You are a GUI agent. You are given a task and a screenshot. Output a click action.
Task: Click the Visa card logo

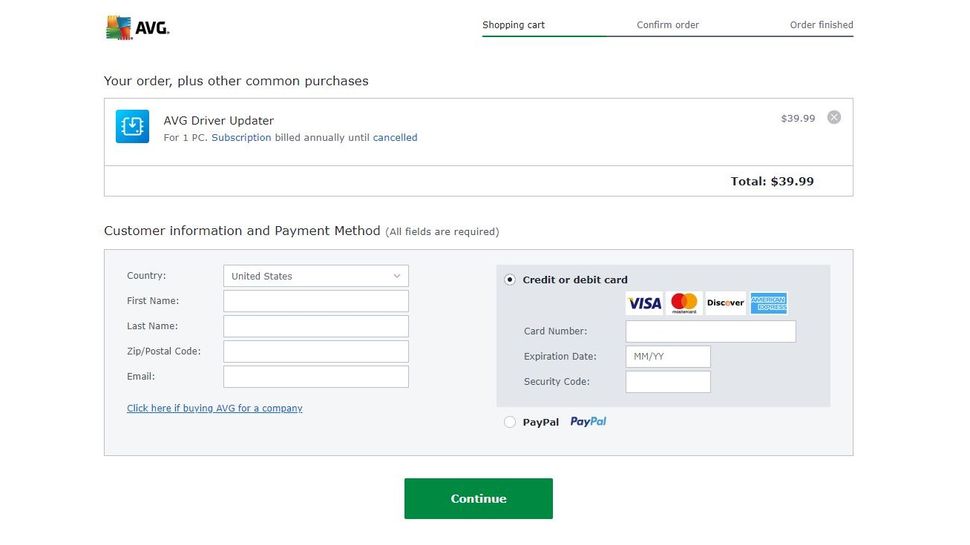pyautogui.click(x=644, y=303)
